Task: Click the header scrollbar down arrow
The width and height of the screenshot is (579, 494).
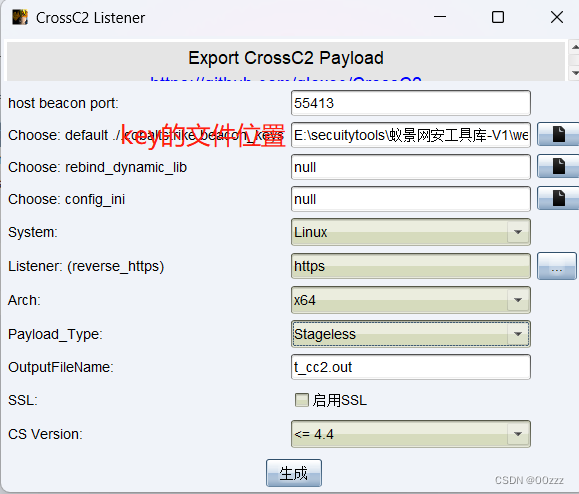Action: [x=575, y=72]
